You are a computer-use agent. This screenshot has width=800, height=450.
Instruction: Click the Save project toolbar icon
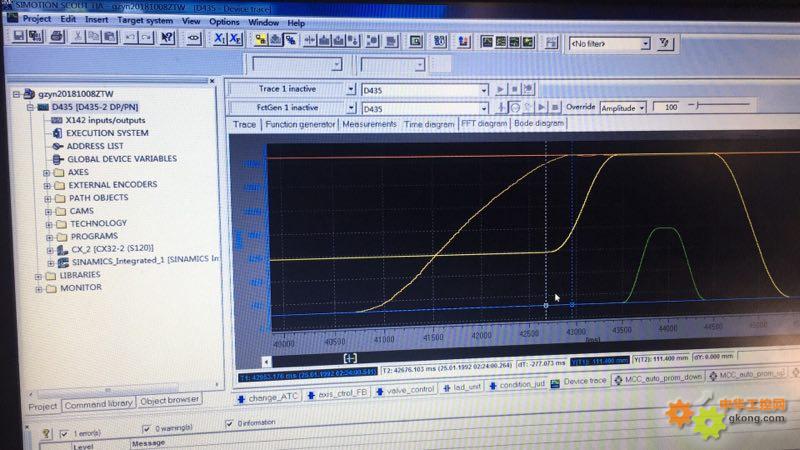(x=19, y=36)
